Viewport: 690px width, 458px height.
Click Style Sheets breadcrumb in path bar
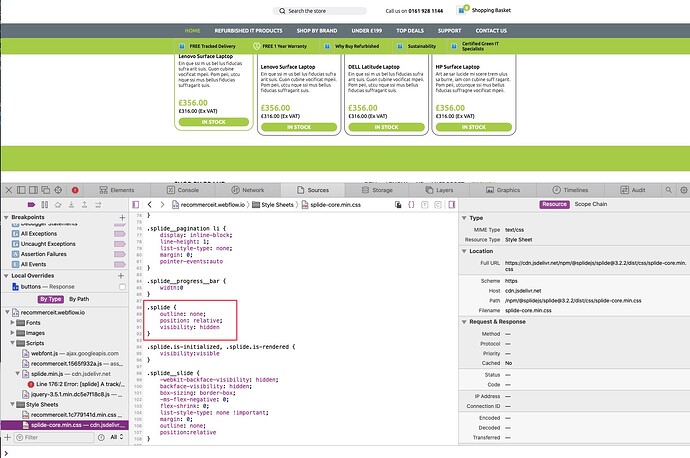(x=273, y=205)
